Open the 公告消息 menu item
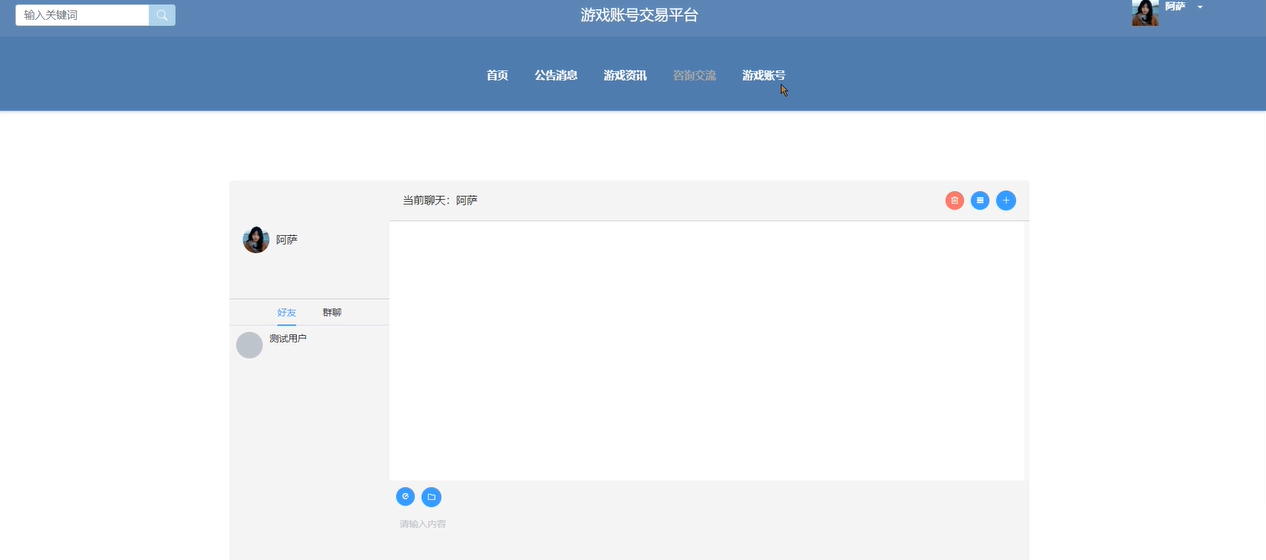This screenshot has width=1266, height=560. (556, 75)
